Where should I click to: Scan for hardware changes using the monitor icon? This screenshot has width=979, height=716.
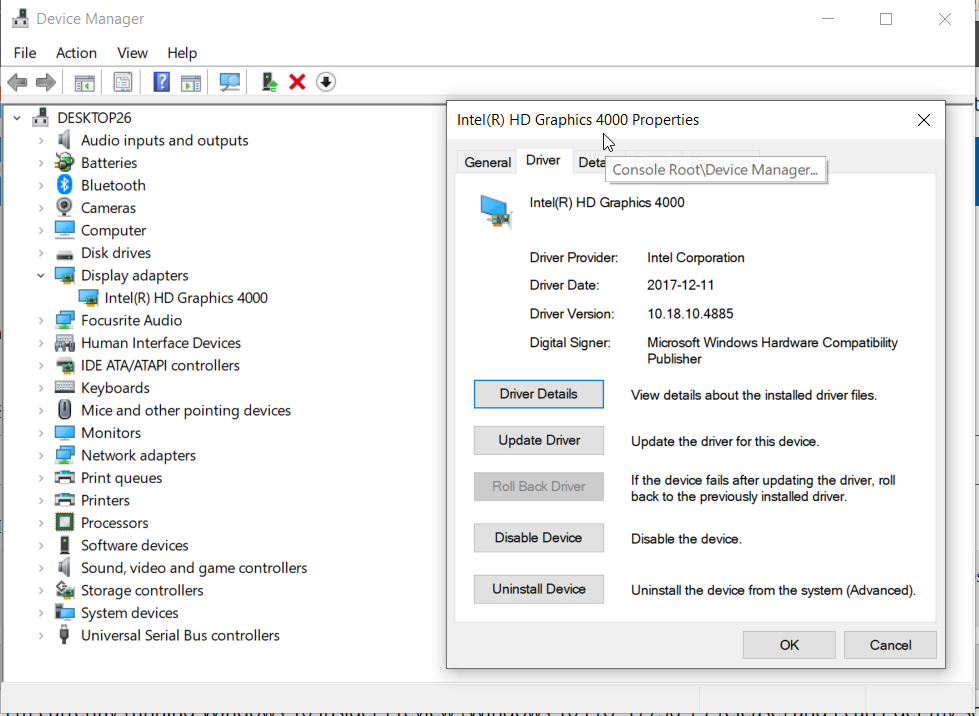229,82
